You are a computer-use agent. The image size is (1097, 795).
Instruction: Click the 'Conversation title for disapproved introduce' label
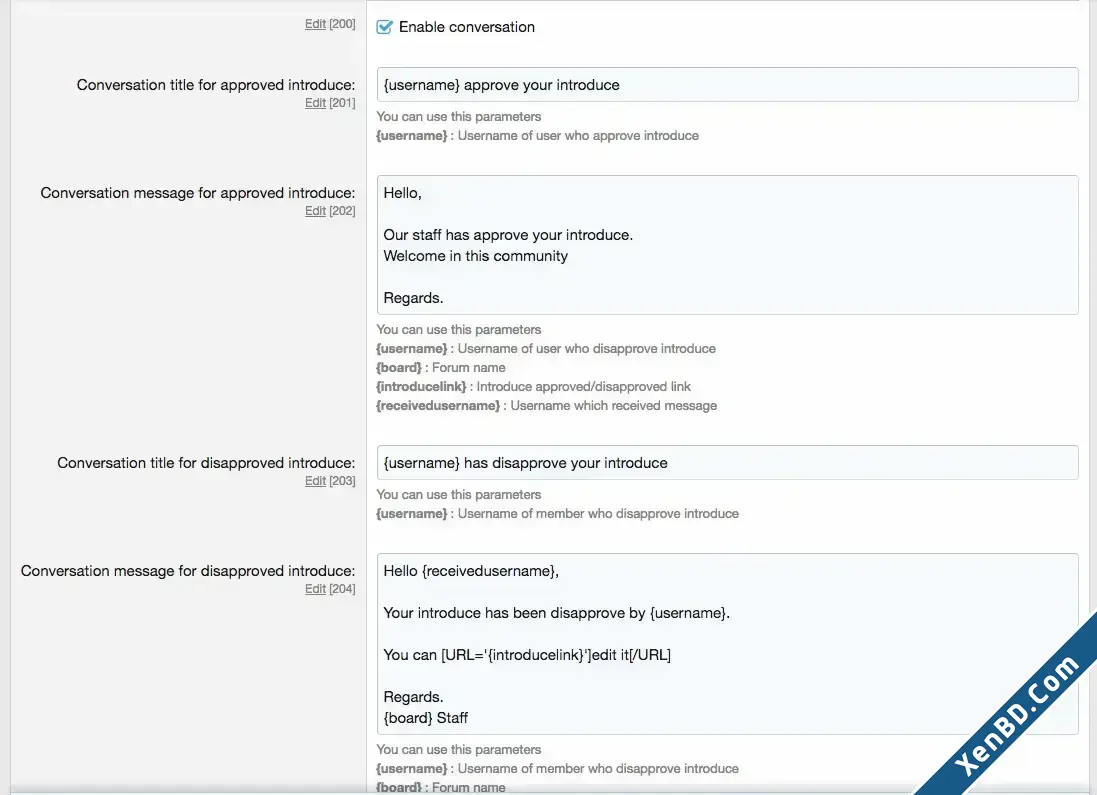(x=206, y=463)
